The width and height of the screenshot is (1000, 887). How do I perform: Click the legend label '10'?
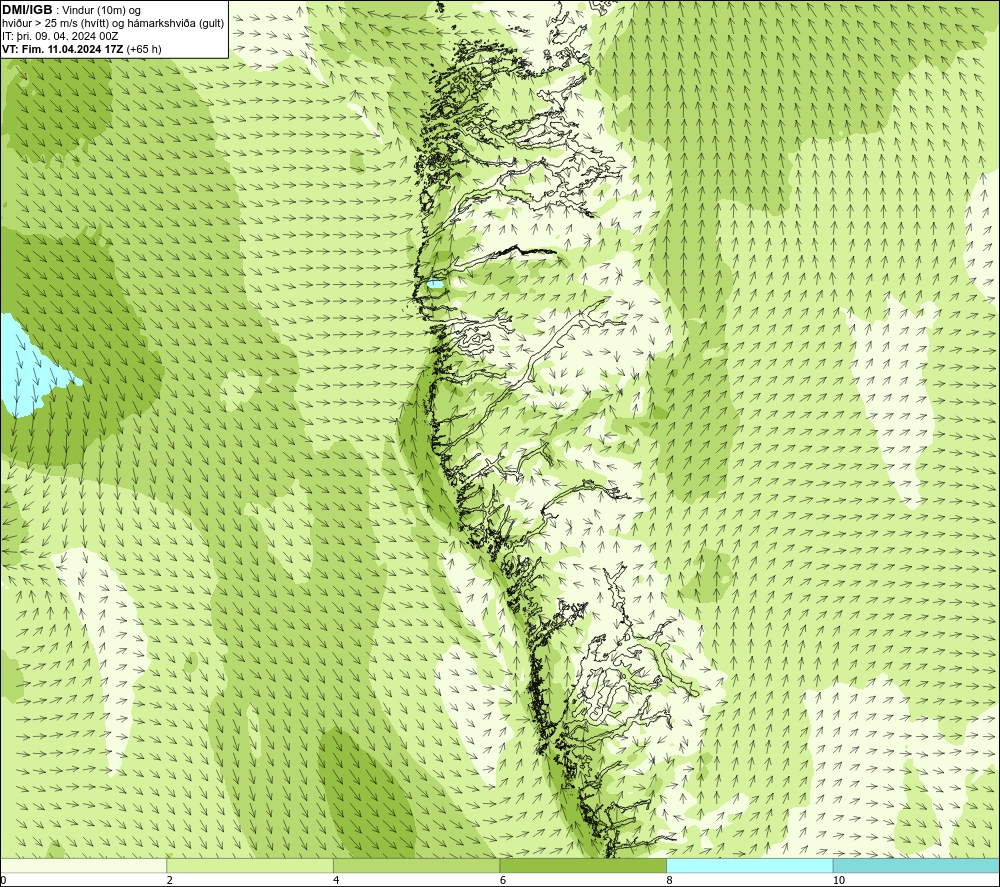pos(839,880)
